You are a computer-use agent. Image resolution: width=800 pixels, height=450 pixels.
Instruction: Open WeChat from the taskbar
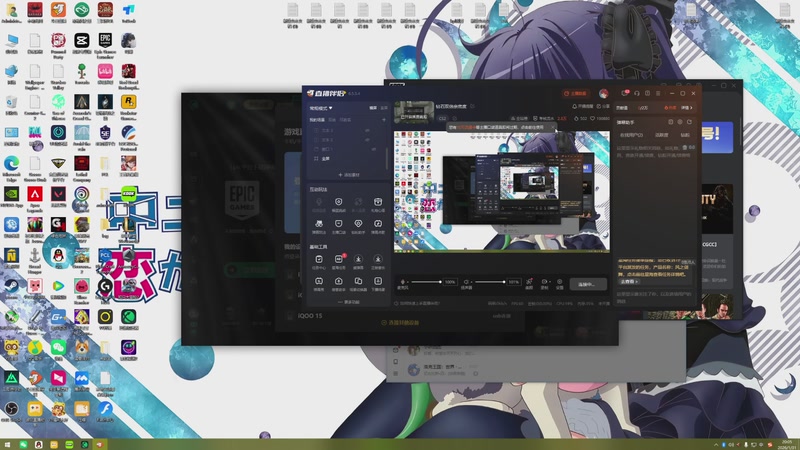pyautogui.click(x=23, y=445)
